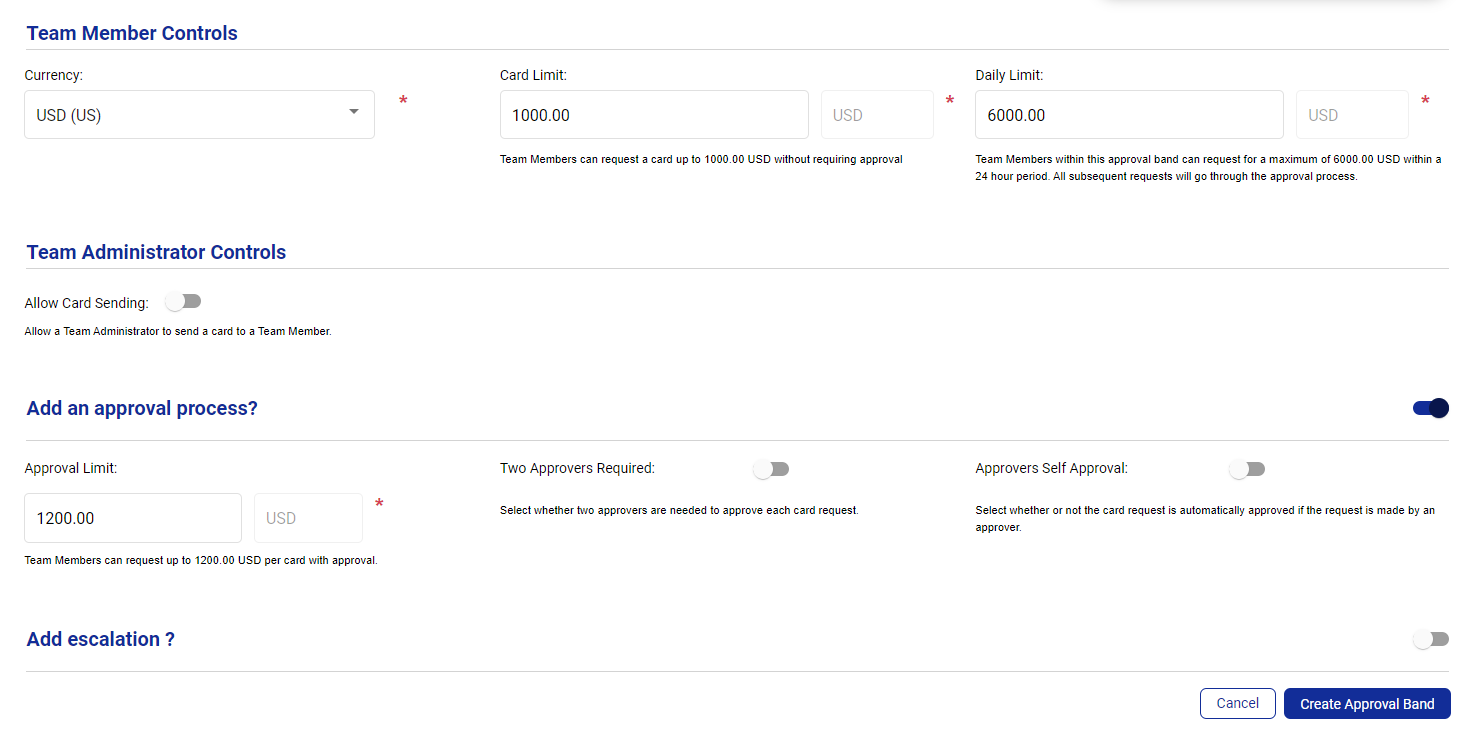The image size is (1473, 749).
Task: Click the automatically approved self approval help text
Action: pos(1205,518)
